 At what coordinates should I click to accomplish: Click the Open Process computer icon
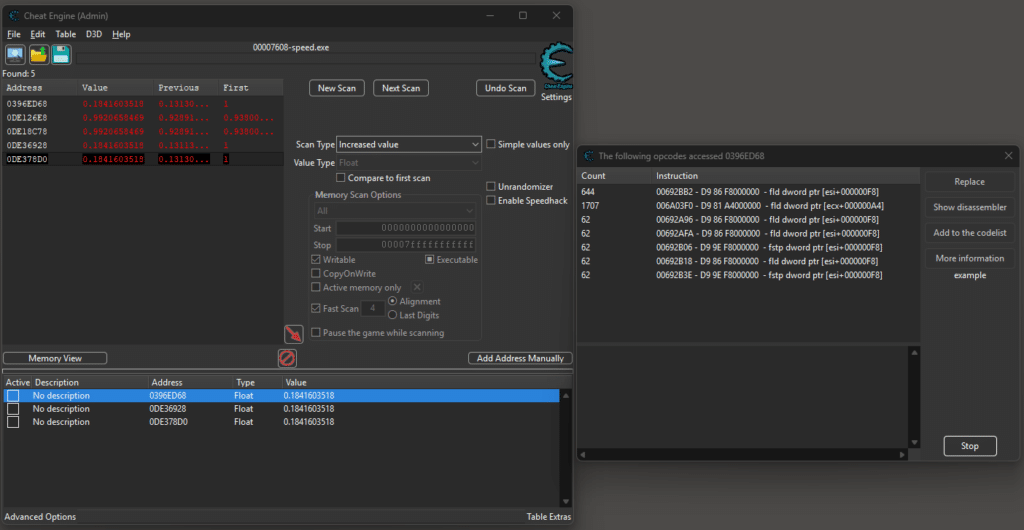(x=15, y=54)
